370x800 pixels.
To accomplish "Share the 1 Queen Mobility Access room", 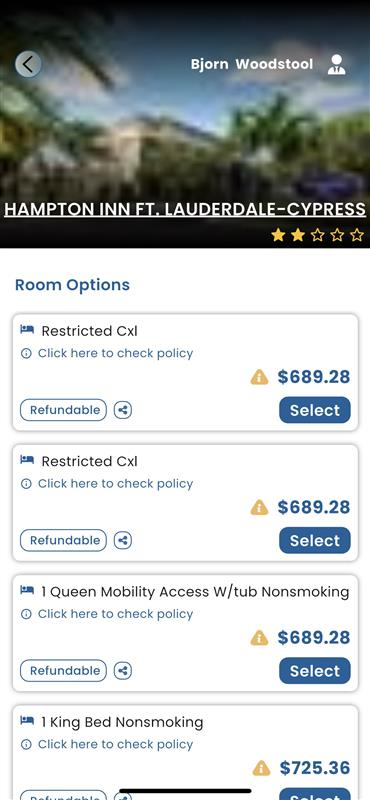I will coord(123,670).
